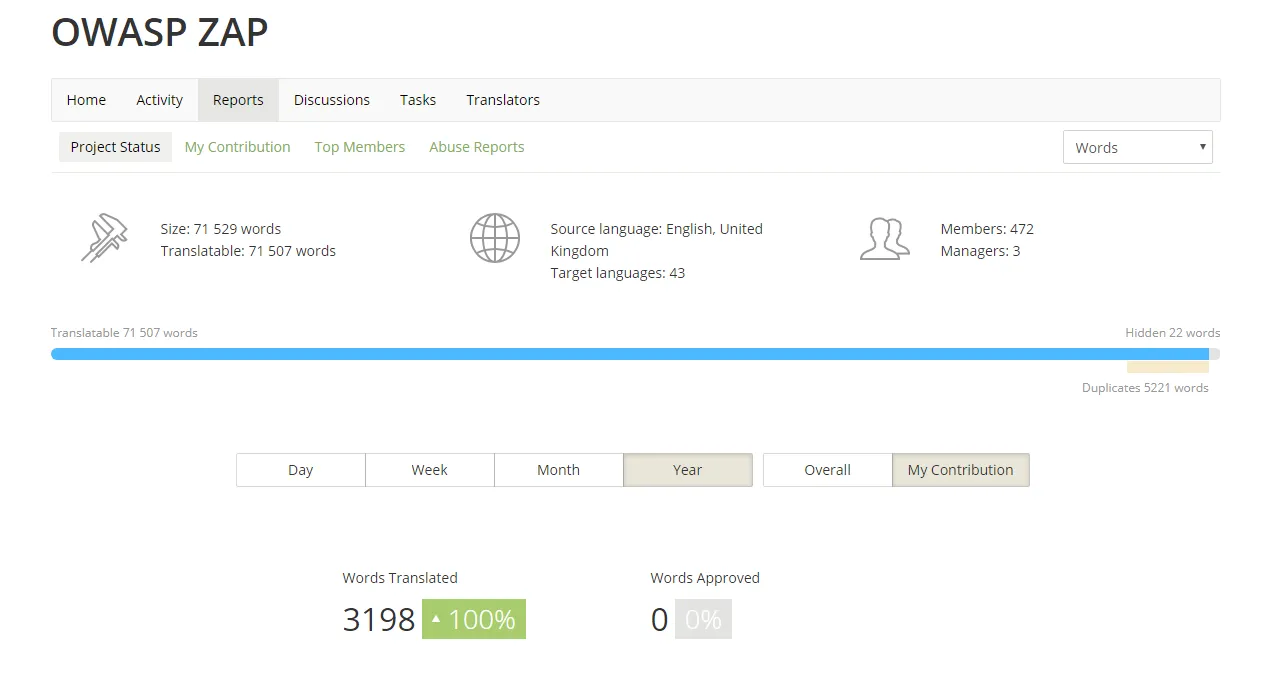This screenshot has width=1276, height=693.
Task: Click 'Words Approved' label
Action: [705, 578]
